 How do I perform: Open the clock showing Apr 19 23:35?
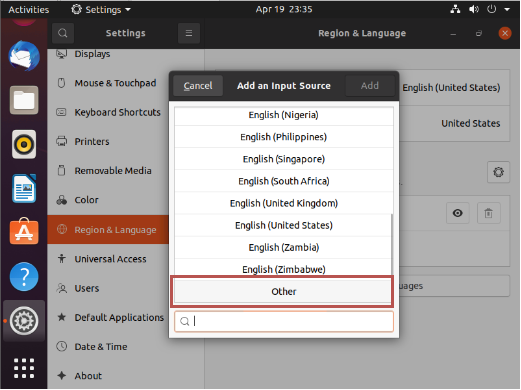pos(284,9)
